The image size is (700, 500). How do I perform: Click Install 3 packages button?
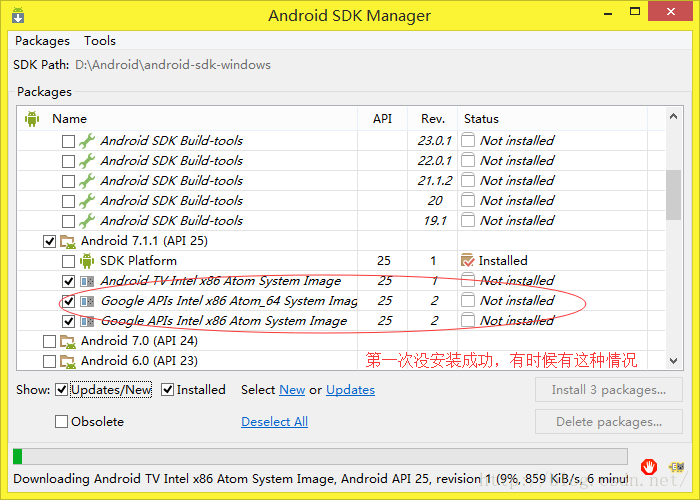point(609,390)
